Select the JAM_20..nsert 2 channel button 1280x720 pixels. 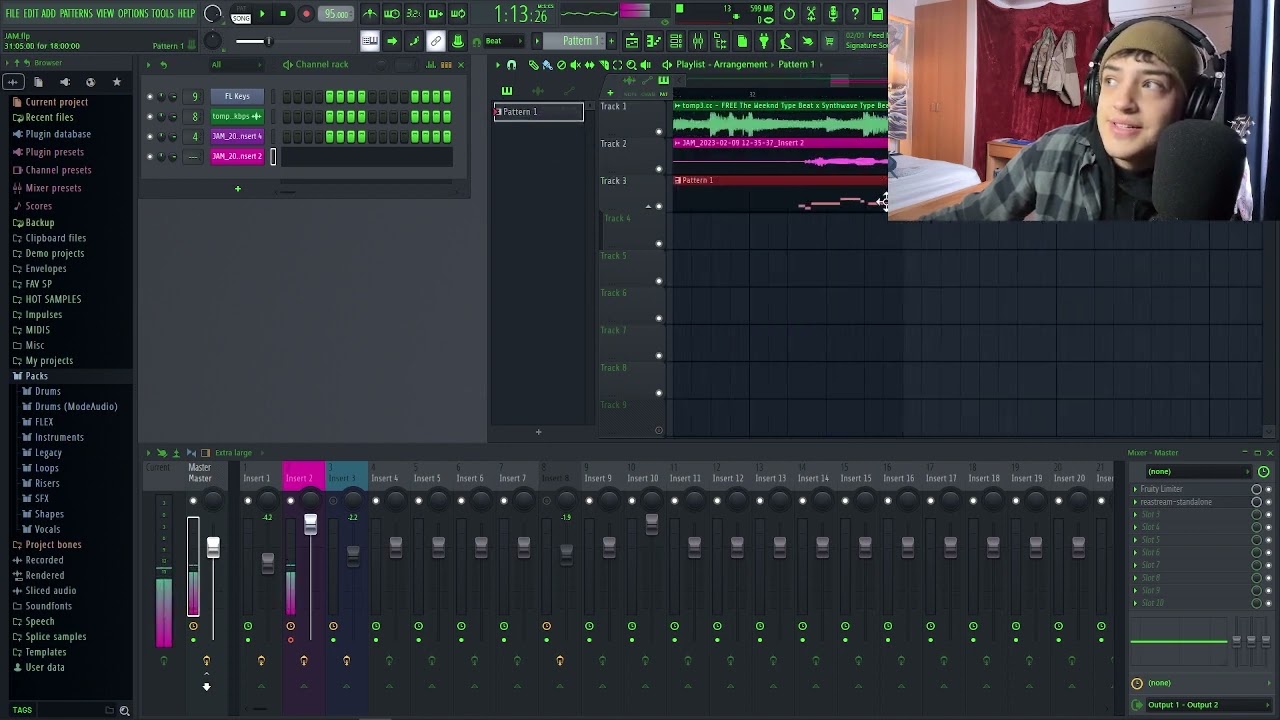[x=237, y=156]
